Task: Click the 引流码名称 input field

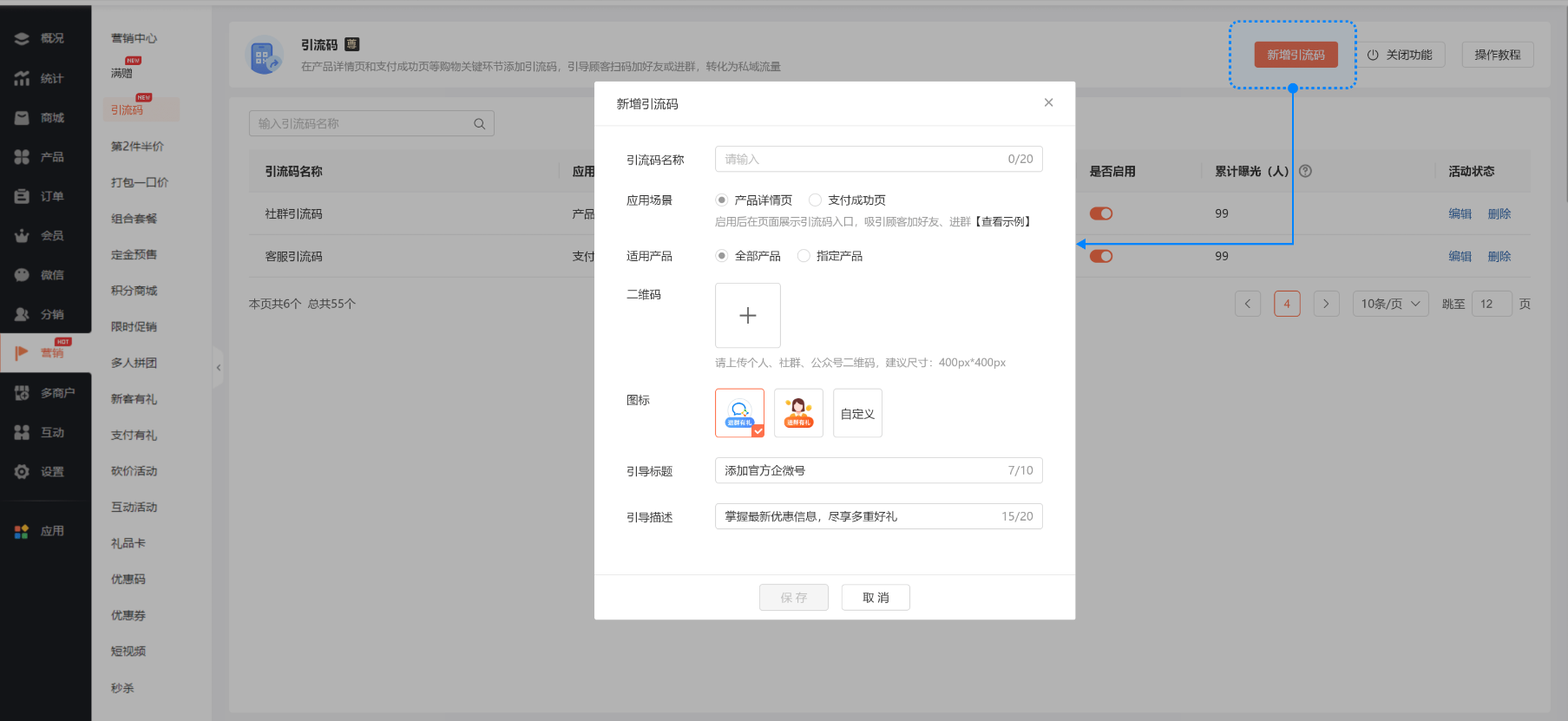Action: click(878, 159)
